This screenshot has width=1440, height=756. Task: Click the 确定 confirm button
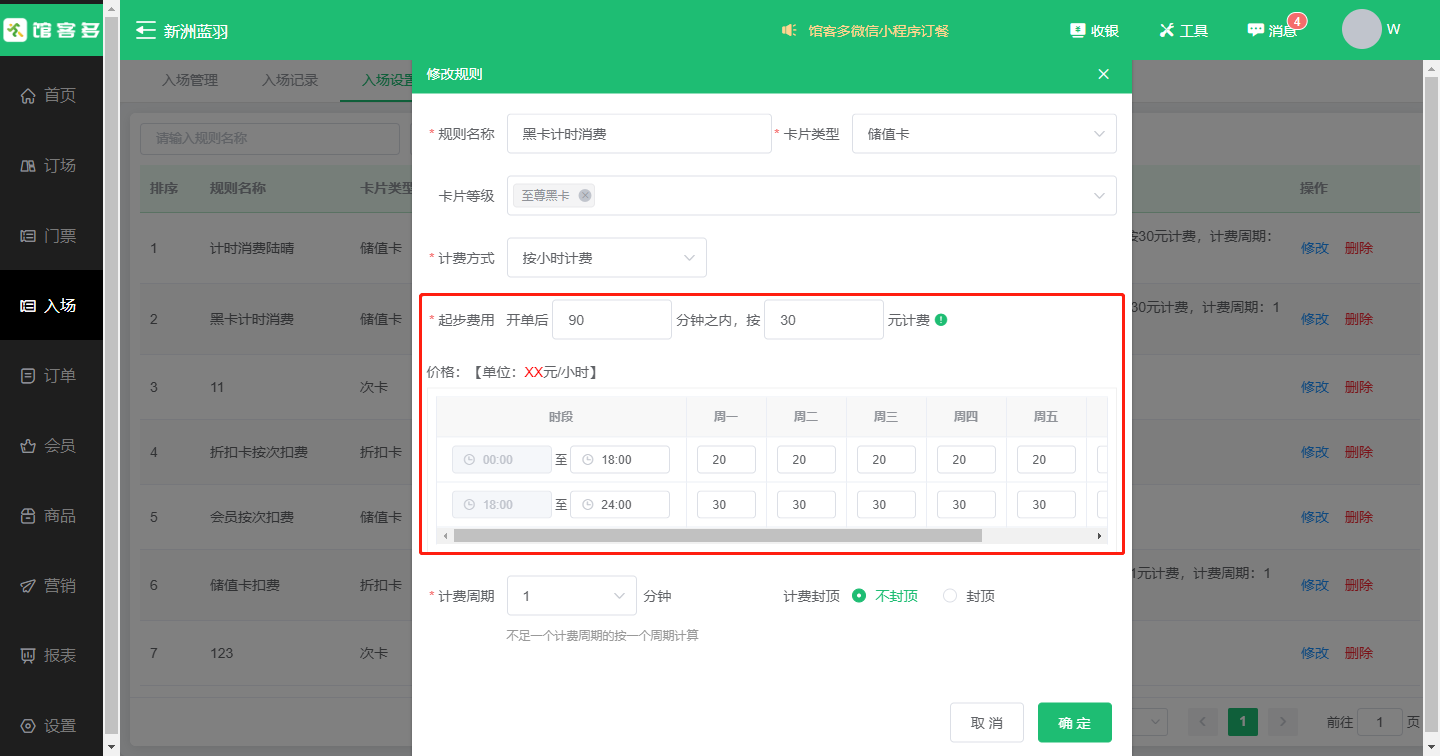(x=1074, y=723)
